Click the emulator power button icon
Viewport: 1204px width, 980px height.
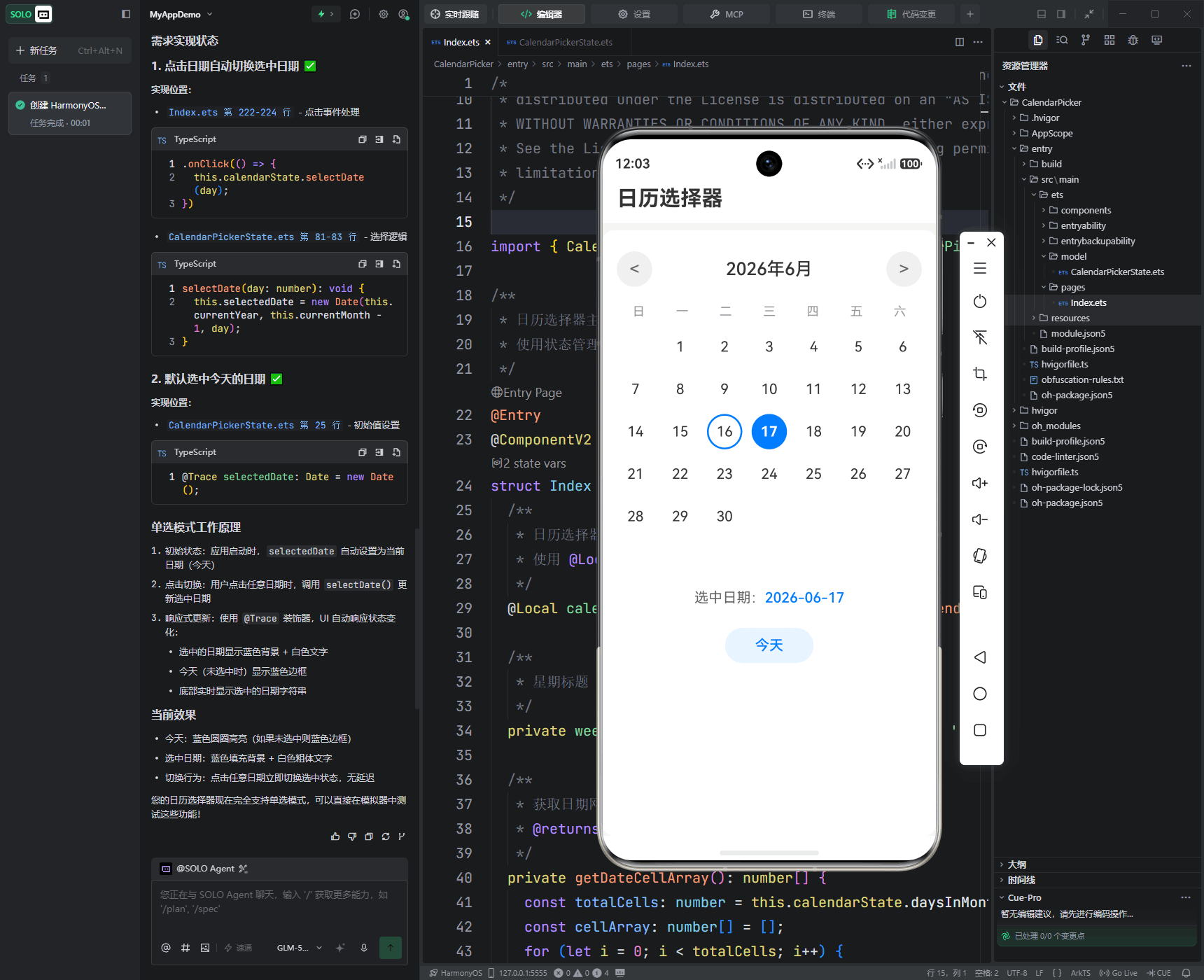tap(980, 301)
